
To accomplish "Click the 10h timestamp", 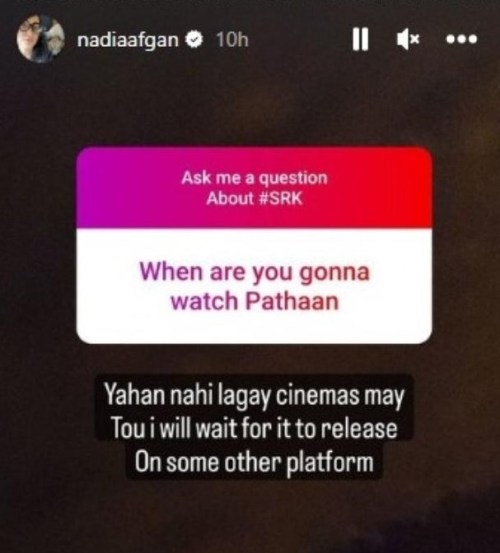I will tap(232, 40).
